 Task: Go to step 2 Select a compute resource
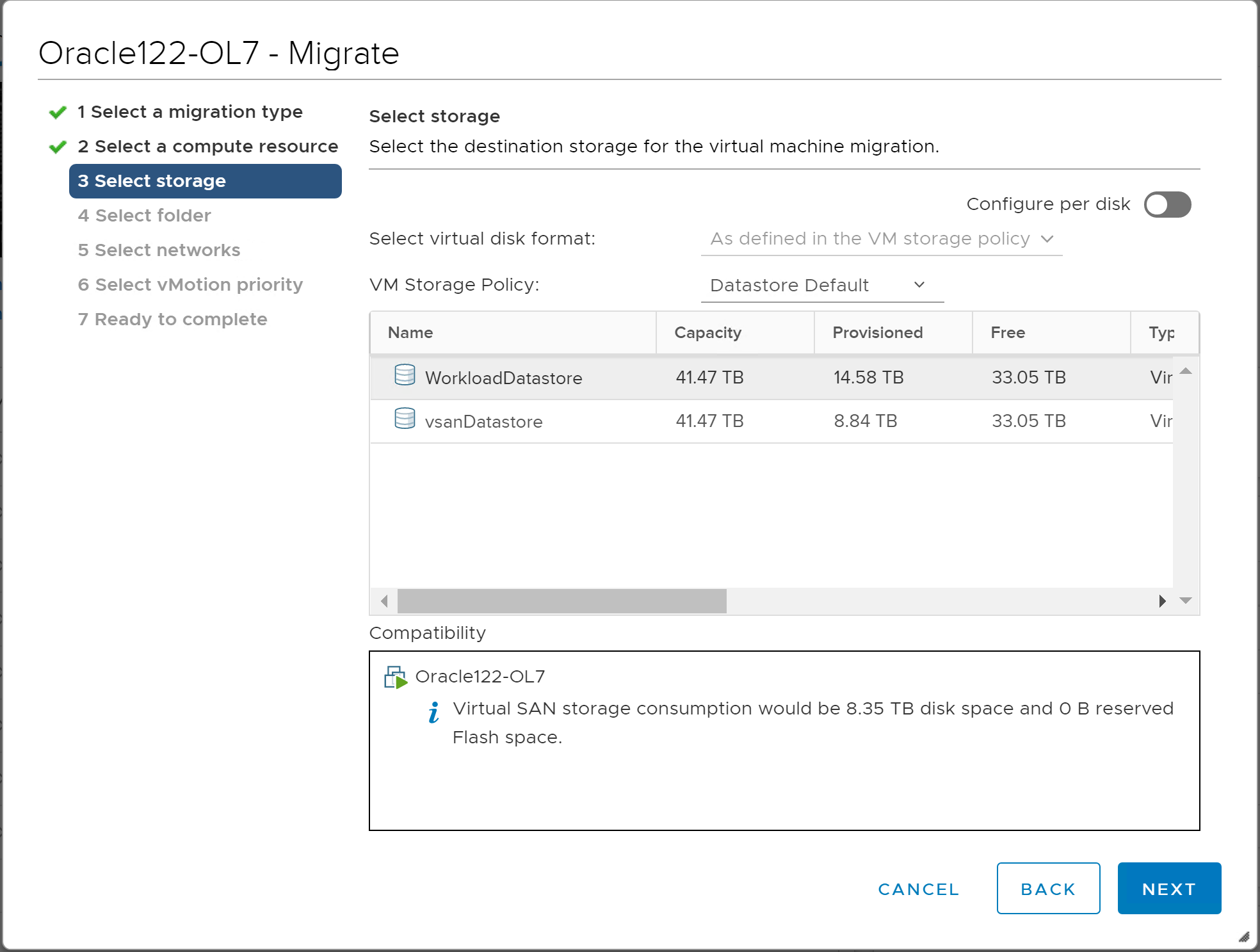coord(207,147)
